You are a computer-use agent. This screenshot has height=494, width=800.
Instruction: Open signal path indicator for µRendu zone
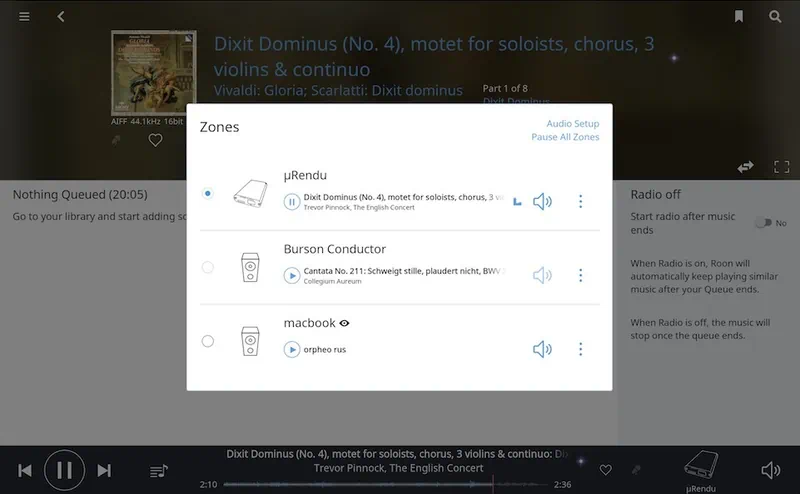tap(517, 202)
